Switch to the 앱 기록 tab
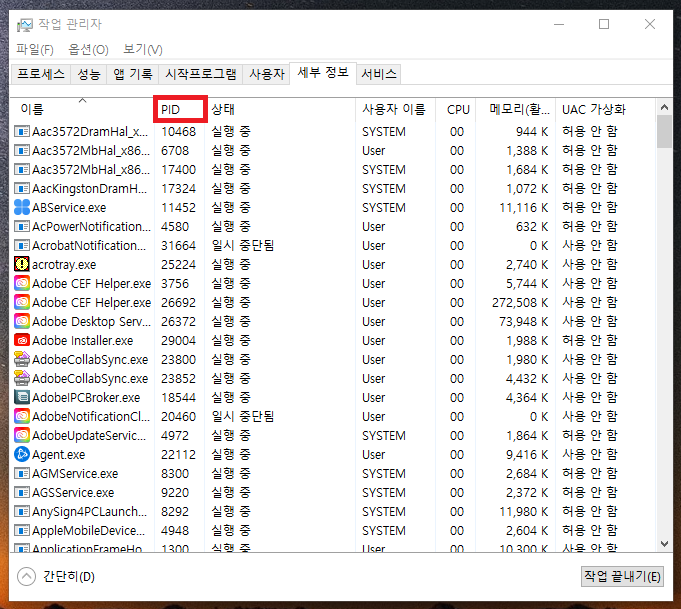 pos(132,74)
